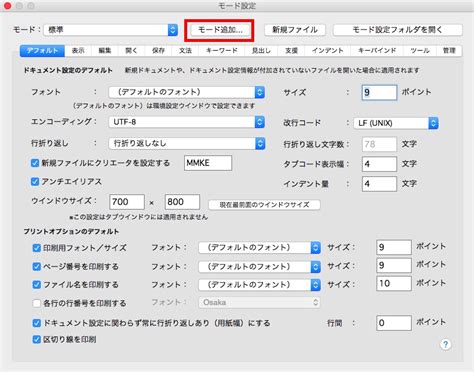The width and height of the screenshot is (474, 372).
Task: Click size field in 印刷用フォント/サイズ row
Action: point(394,247)
